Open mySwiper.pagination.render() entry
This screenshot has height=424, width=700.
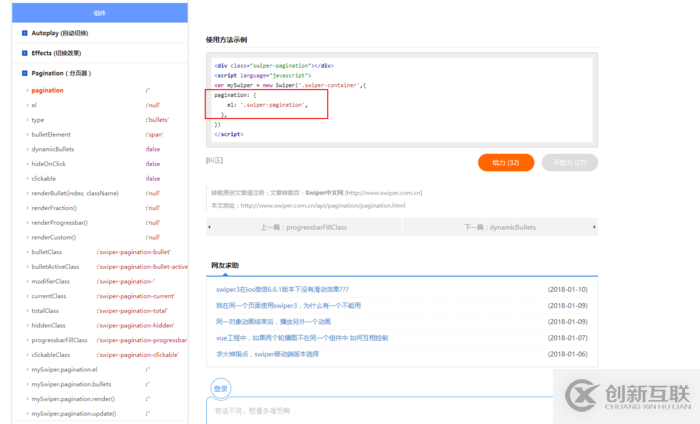click(x=73, y=399)
